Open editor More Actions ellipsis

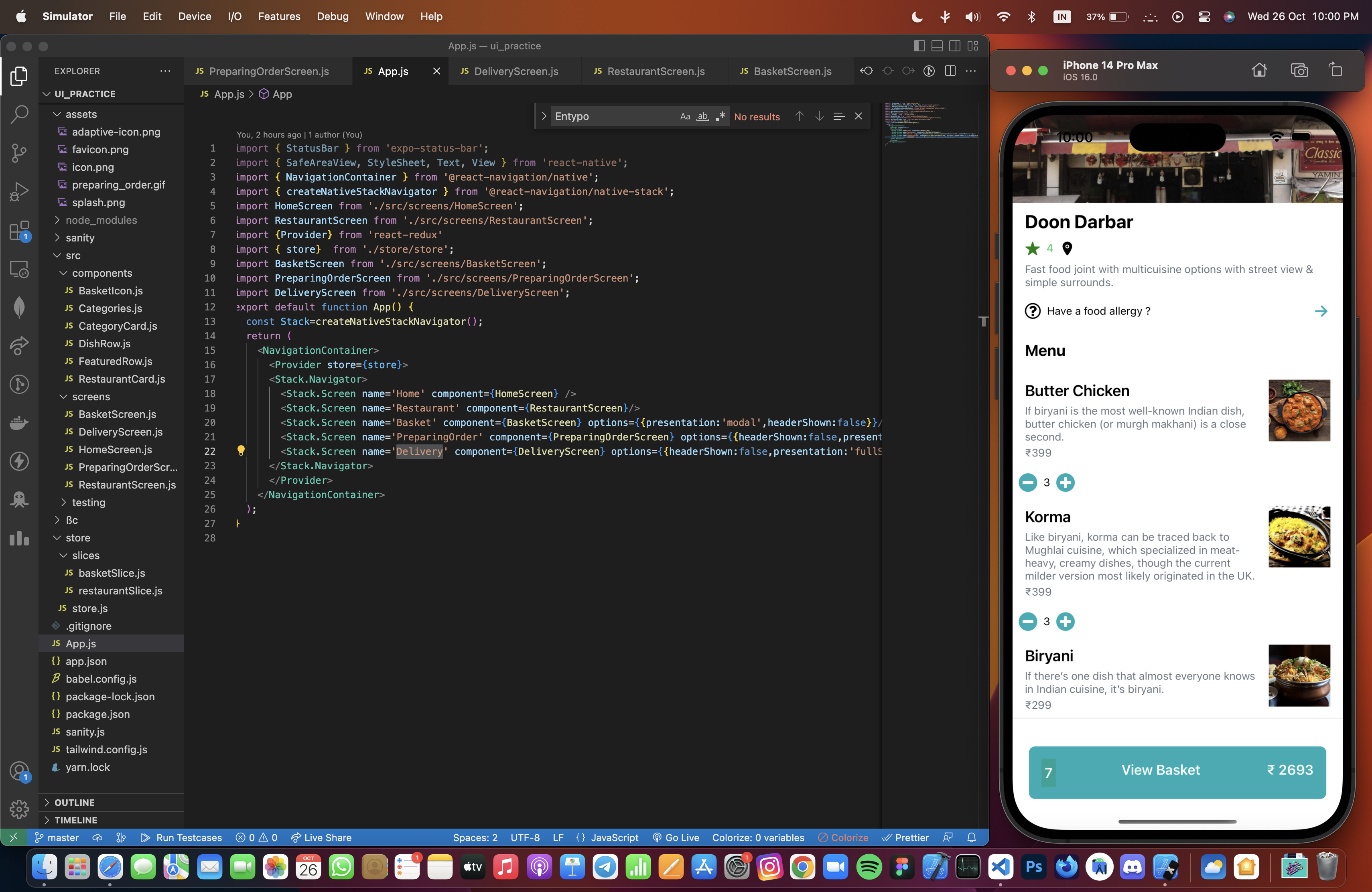point(971,71)
